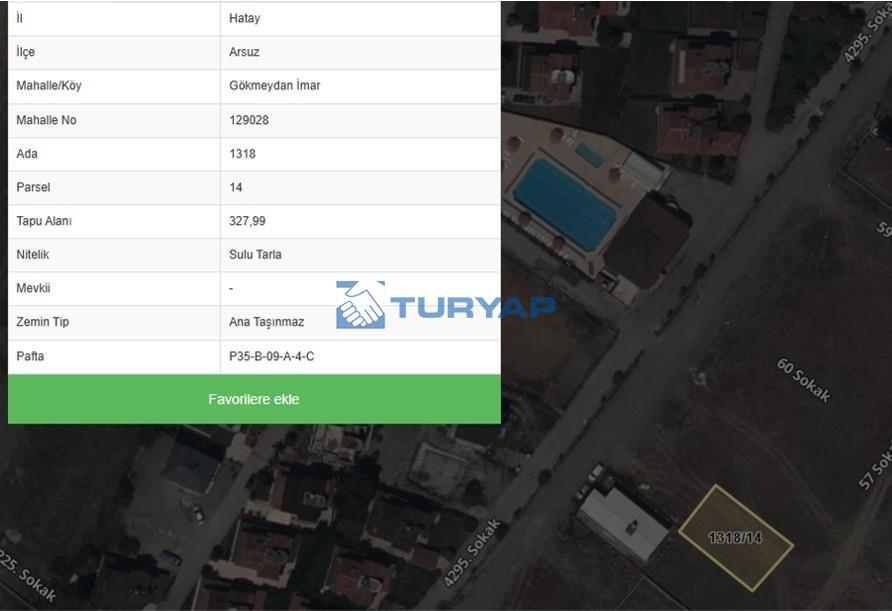Click the Mahalle No value 129028
This screenshot has width=892, height=611.
click(x=249, y=120)
